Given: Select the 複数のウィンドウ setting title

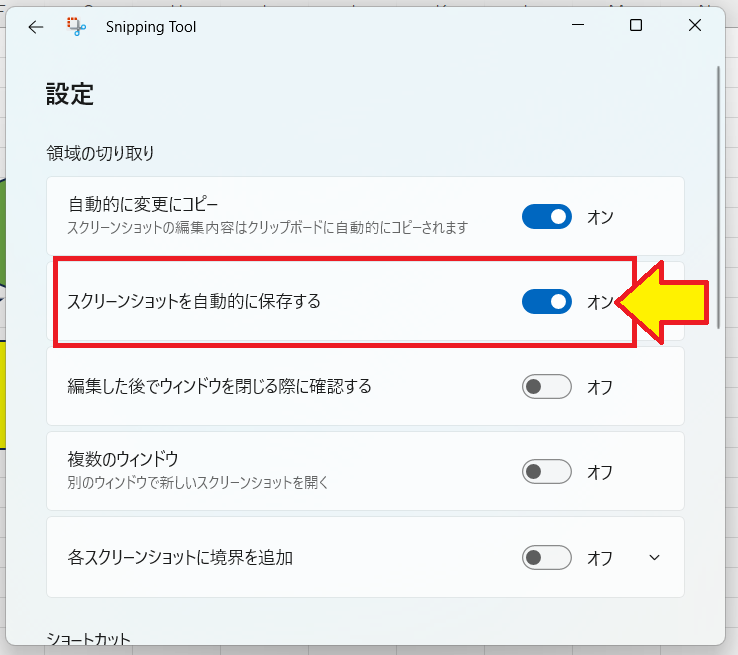Looking at the screenshot, I should [x=123, y=460].
